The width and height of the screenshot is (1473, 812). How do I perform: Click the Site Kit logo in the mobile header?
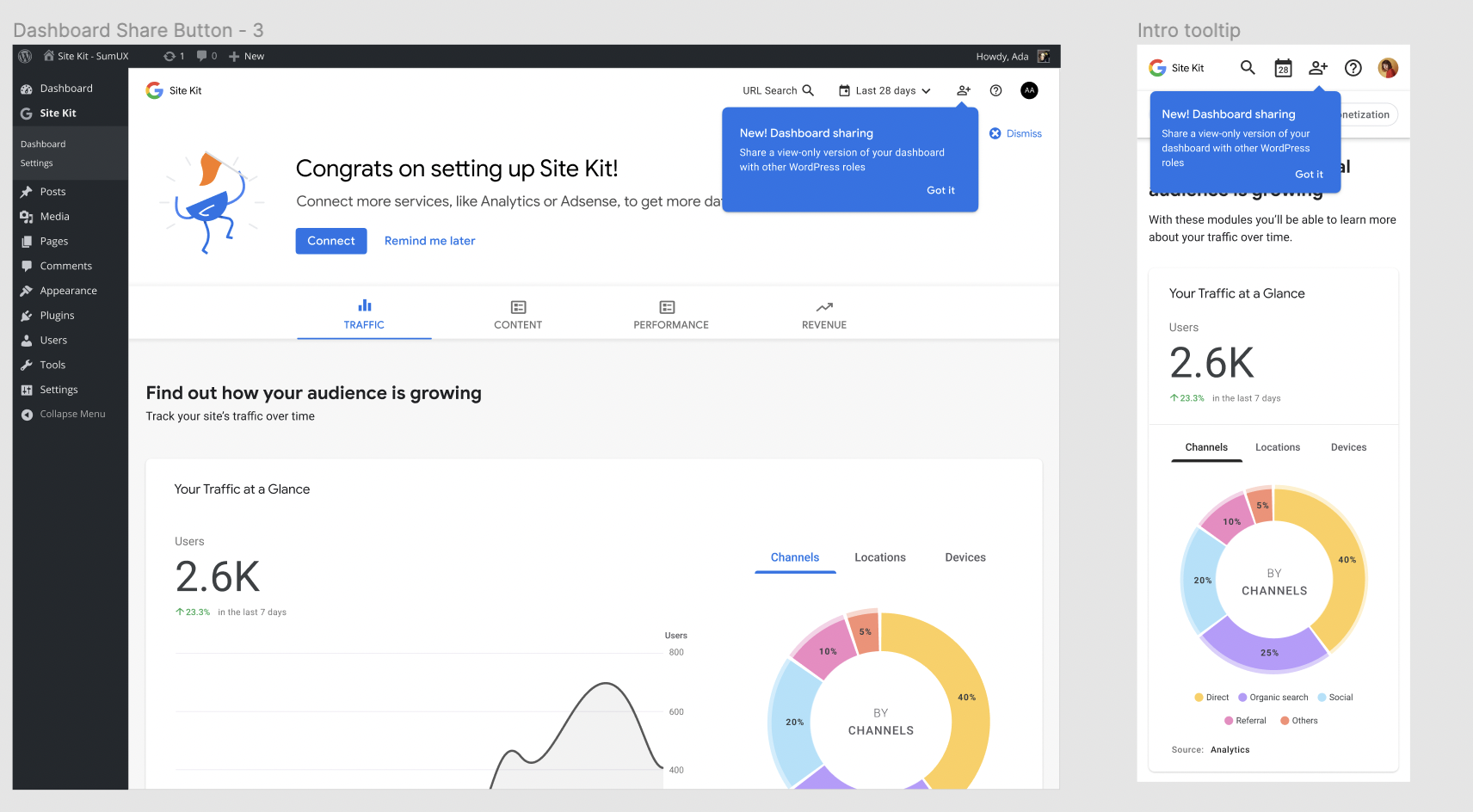point(1176,68)
